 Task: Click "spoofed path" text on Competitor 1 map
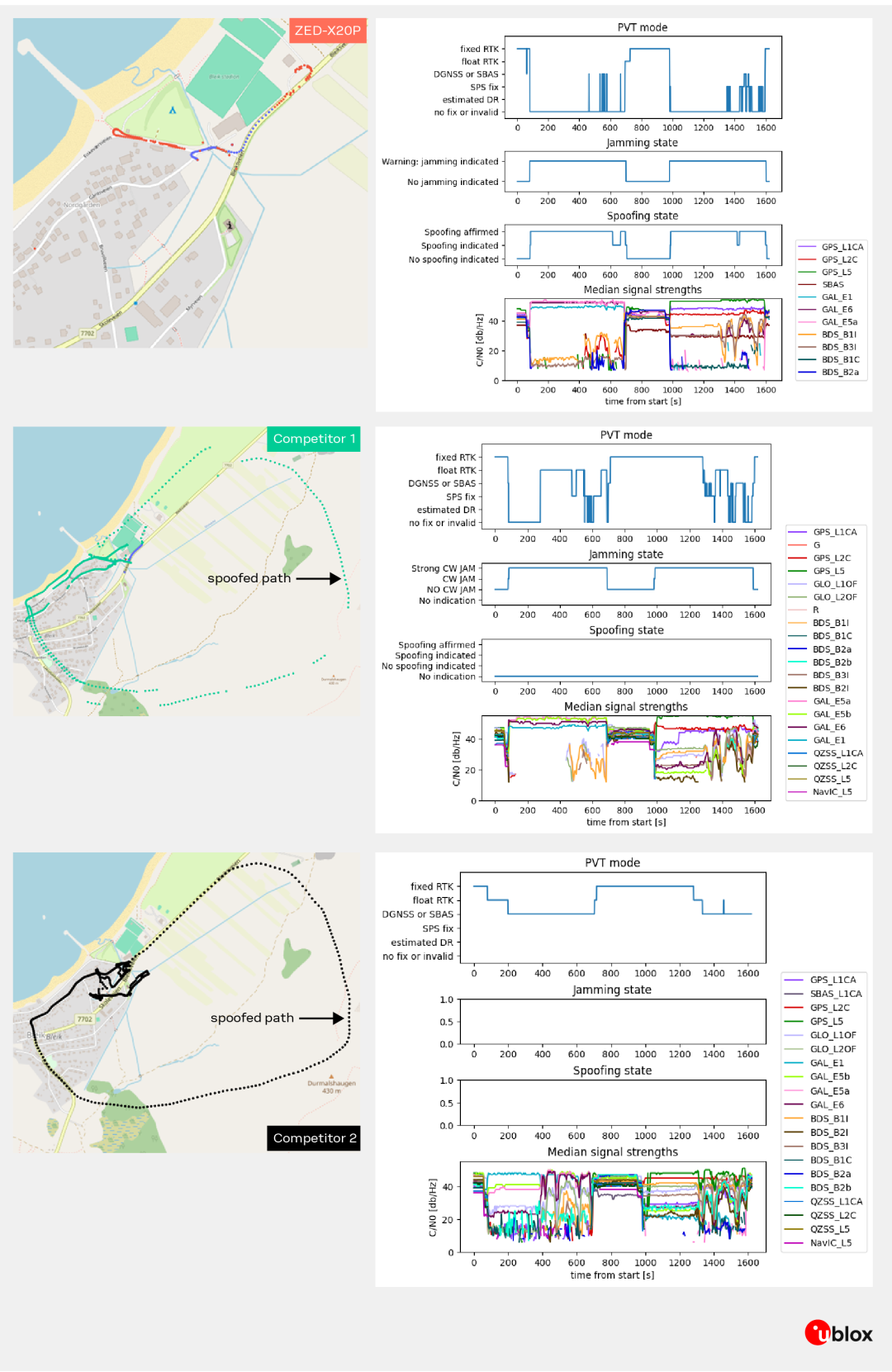(249, 578)
